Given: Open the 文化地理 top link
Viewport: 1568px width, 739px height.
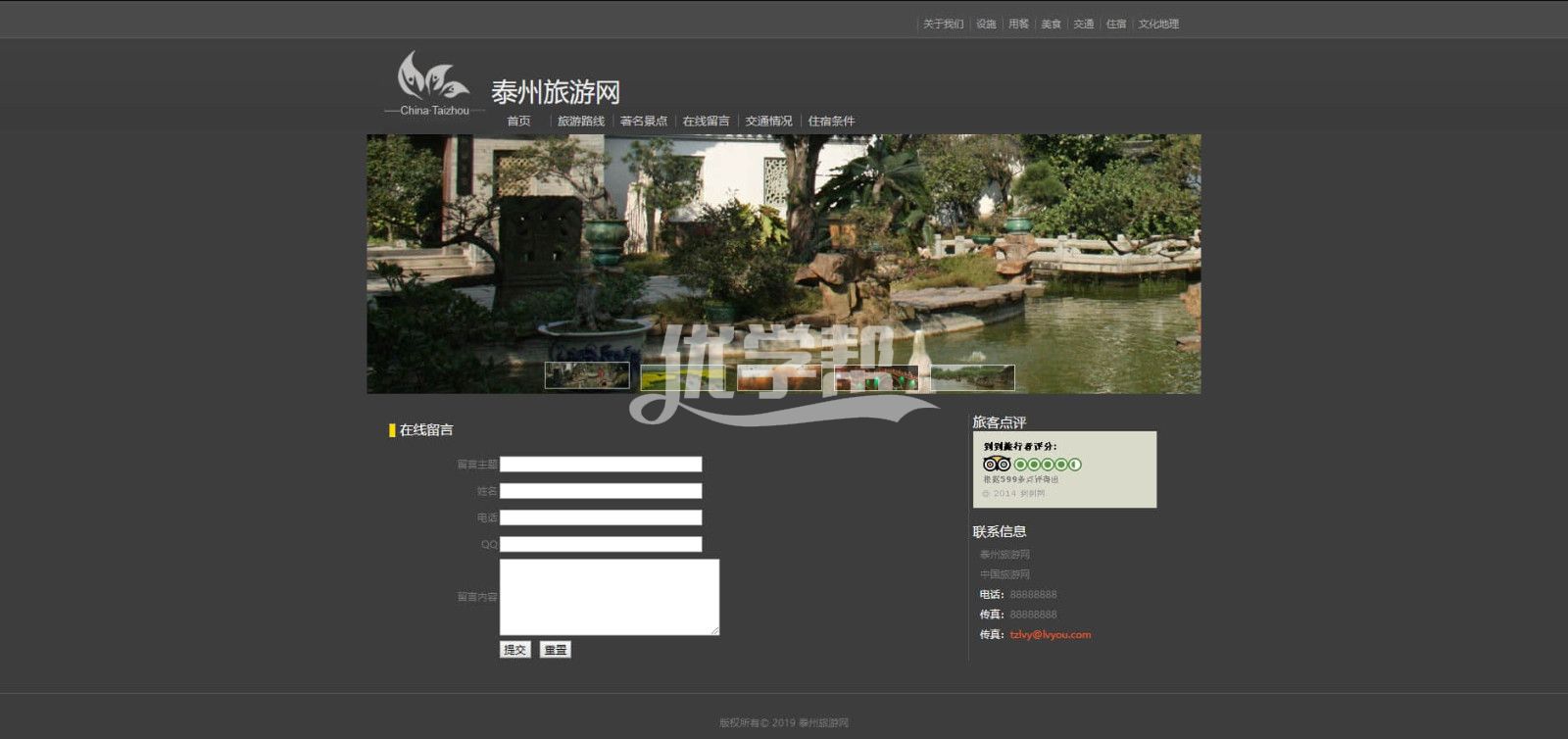Looking at the screenshot, I should 1158,25.
